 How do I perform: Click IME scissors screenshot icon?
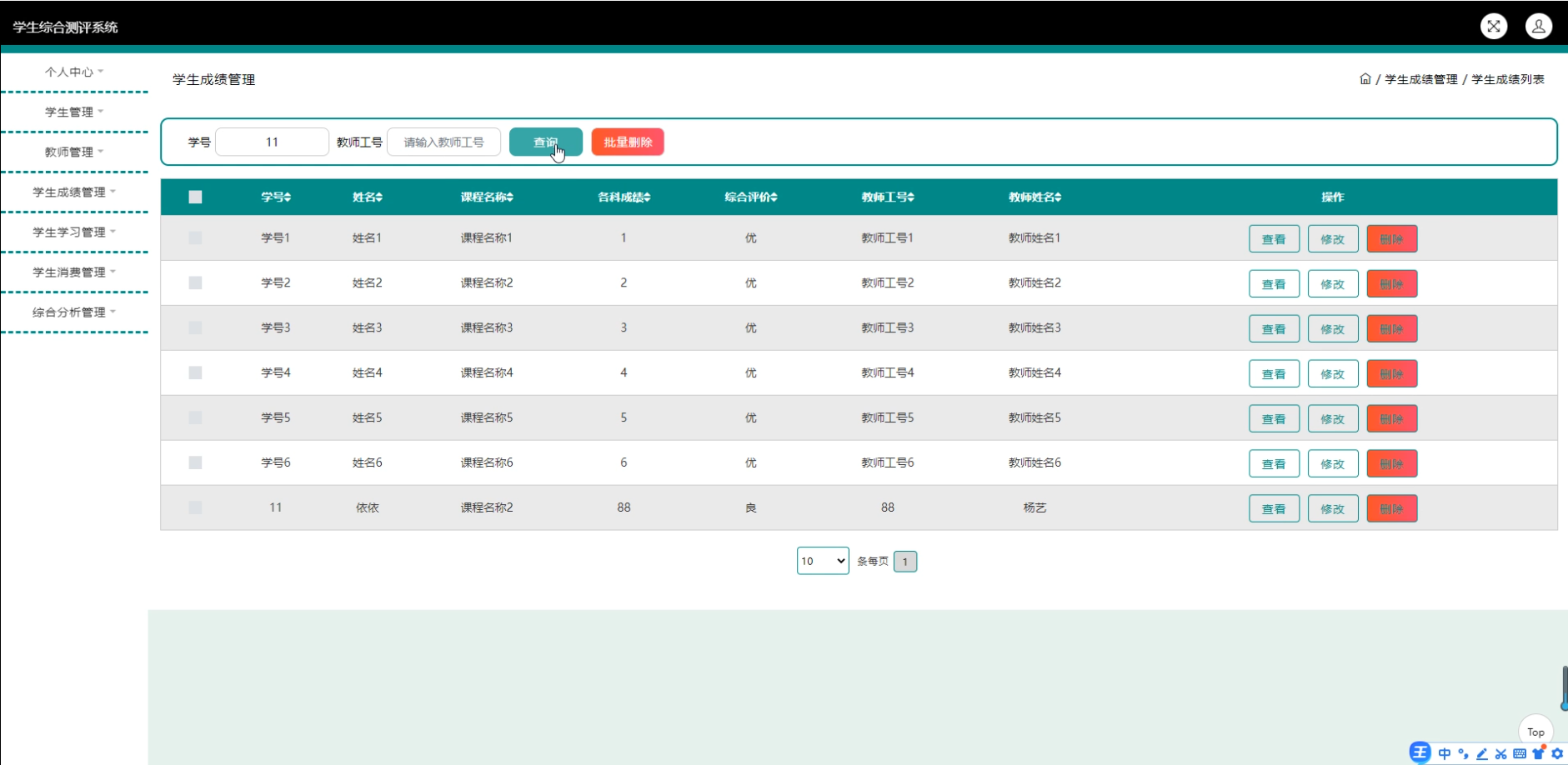click(x=1500, y=753)
